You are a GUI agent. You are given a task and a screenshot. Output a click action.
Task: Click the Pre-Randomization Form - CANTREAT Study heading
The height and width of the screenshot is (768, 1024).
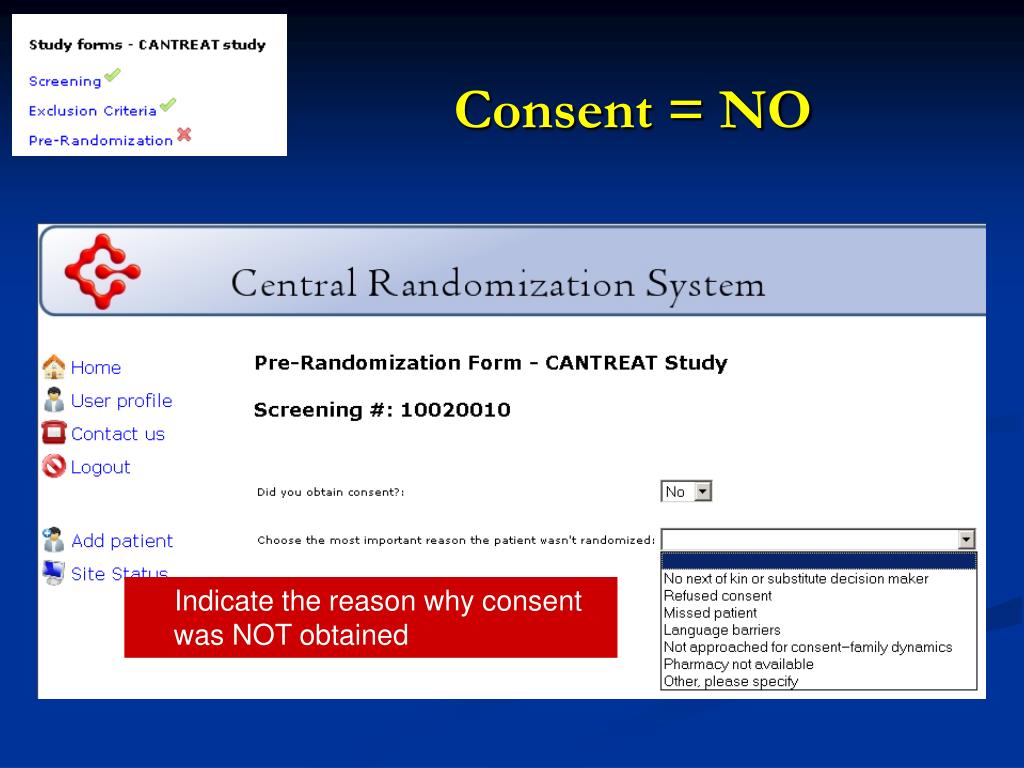tap(490, 362)
